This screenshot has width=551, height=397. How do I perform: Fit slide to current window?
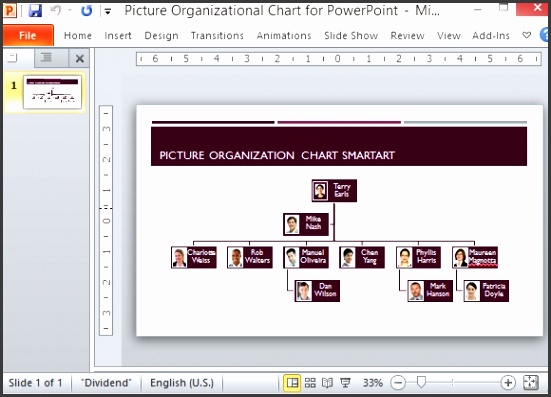pyautogui.click(x=531, y=383)
